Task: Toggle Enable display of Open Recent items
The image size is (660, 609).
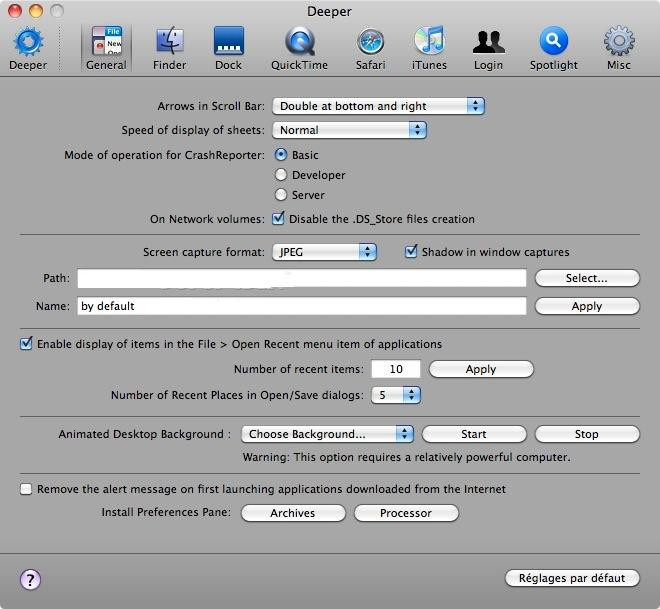Action: [x=26, y=343]
